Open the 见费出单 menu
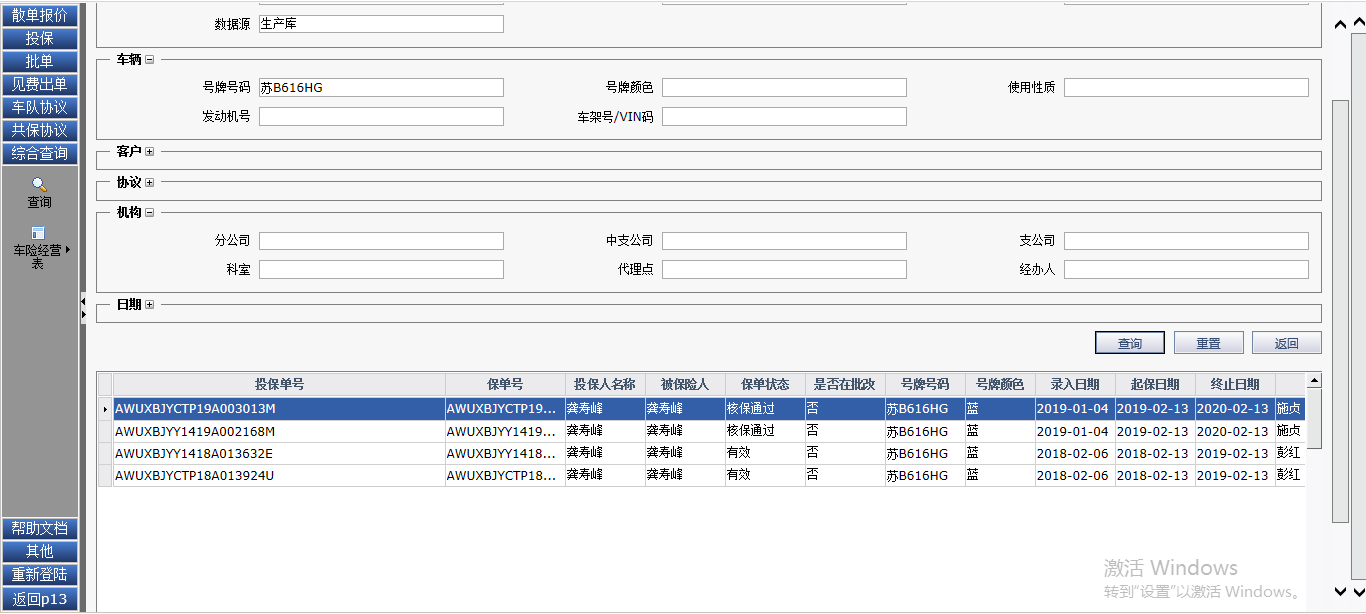1366x614 pixels. [39, 84]
